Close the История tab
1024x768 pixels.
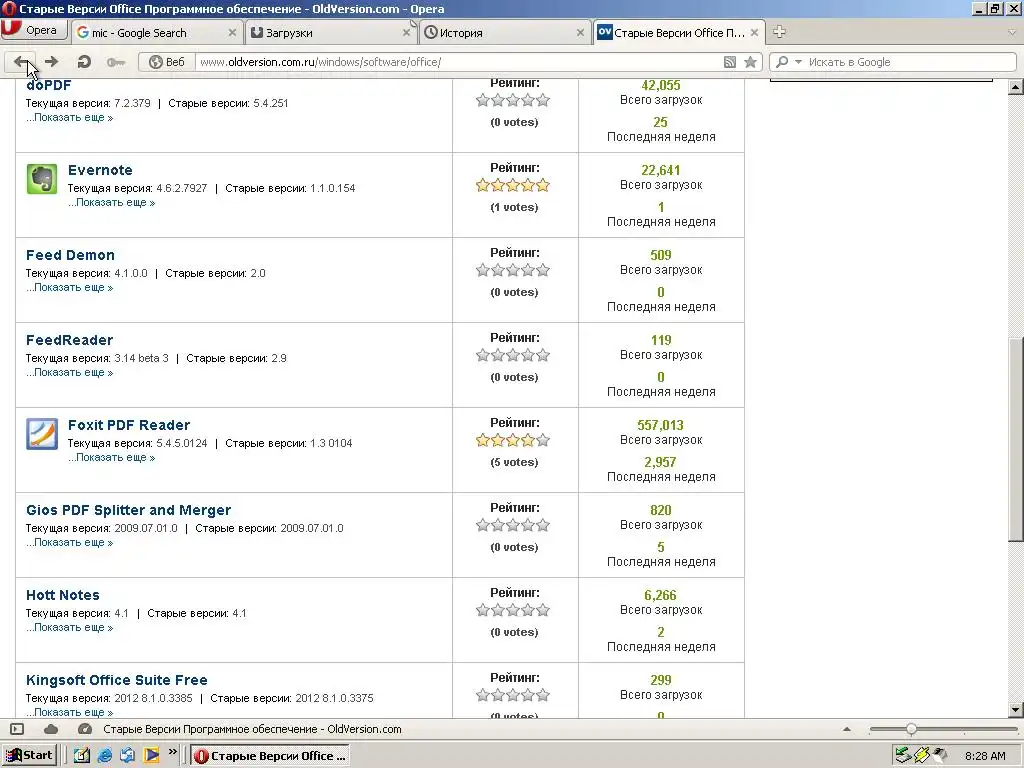click(x=580, y=33)
